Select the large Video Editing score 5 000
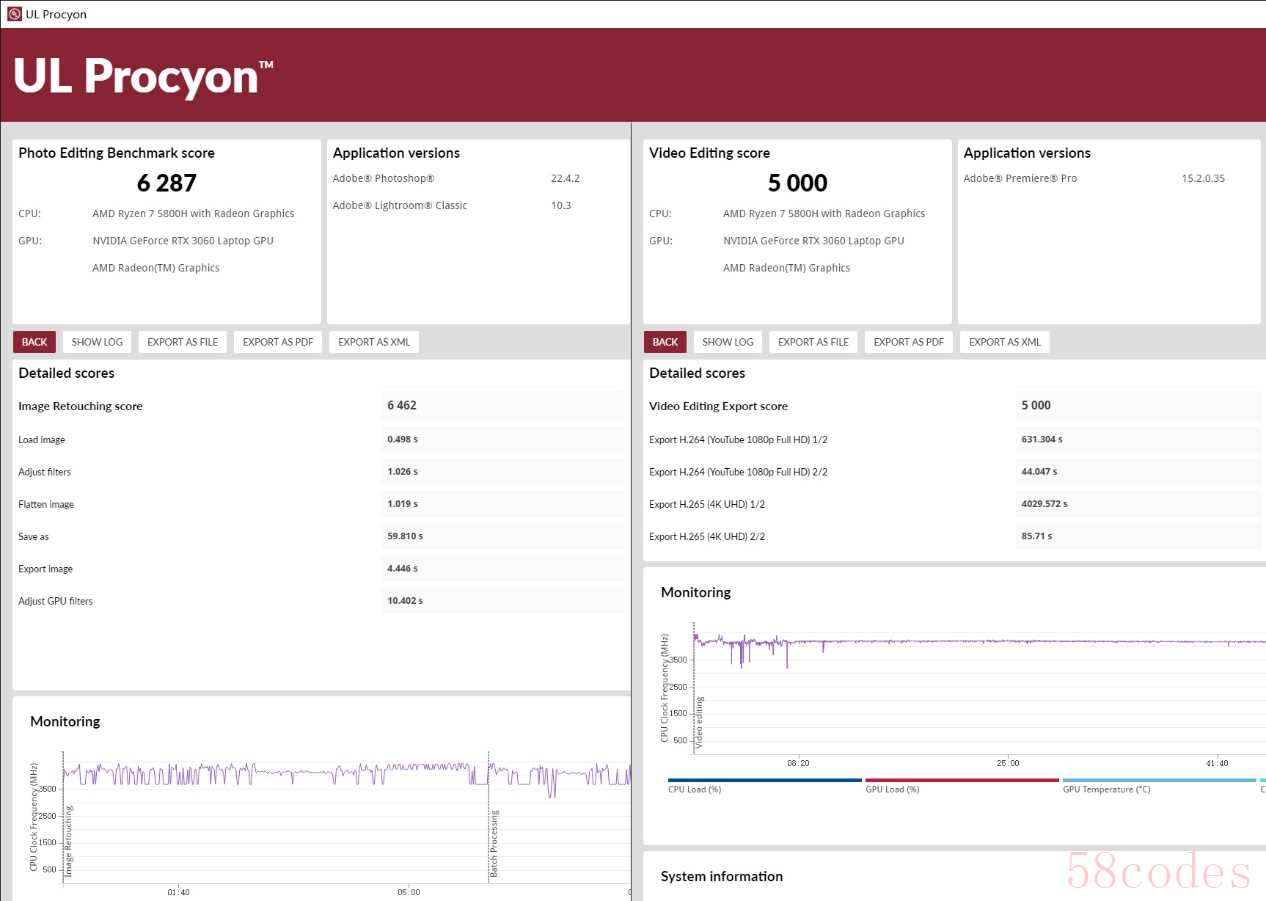Viewport: 1266px width, 901px height. tap(798, 183)
